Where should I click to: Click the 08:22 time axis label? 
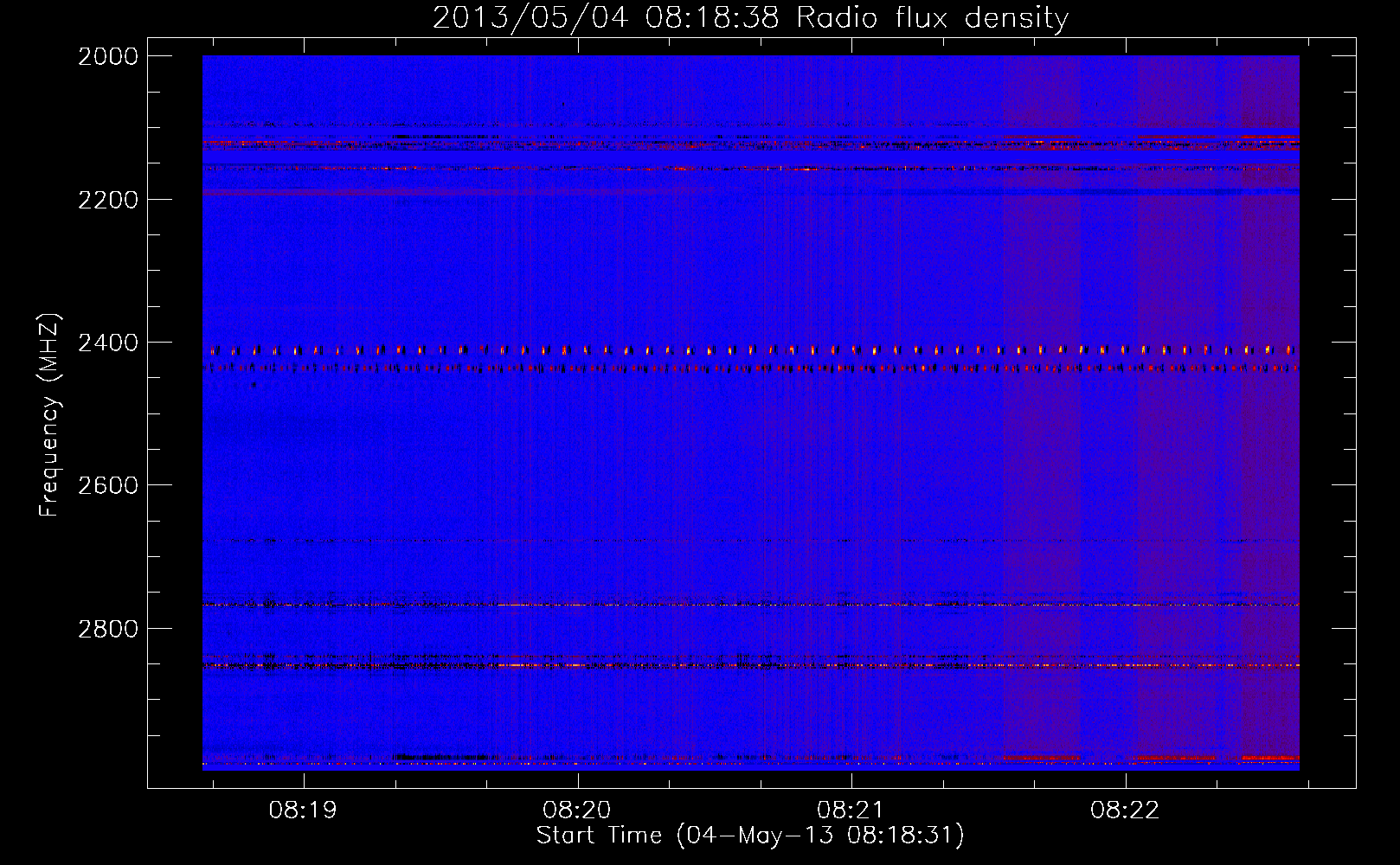click(x=1125, y=811)
